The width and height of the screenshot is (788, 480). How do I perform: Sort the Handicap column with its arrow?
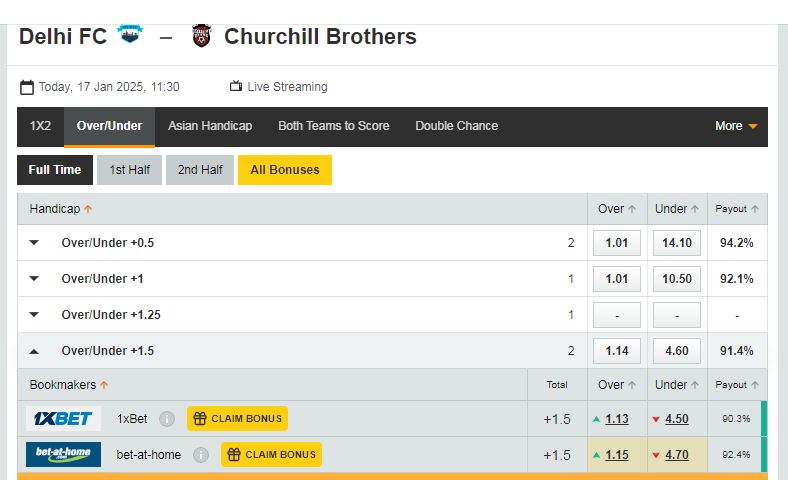88,209
